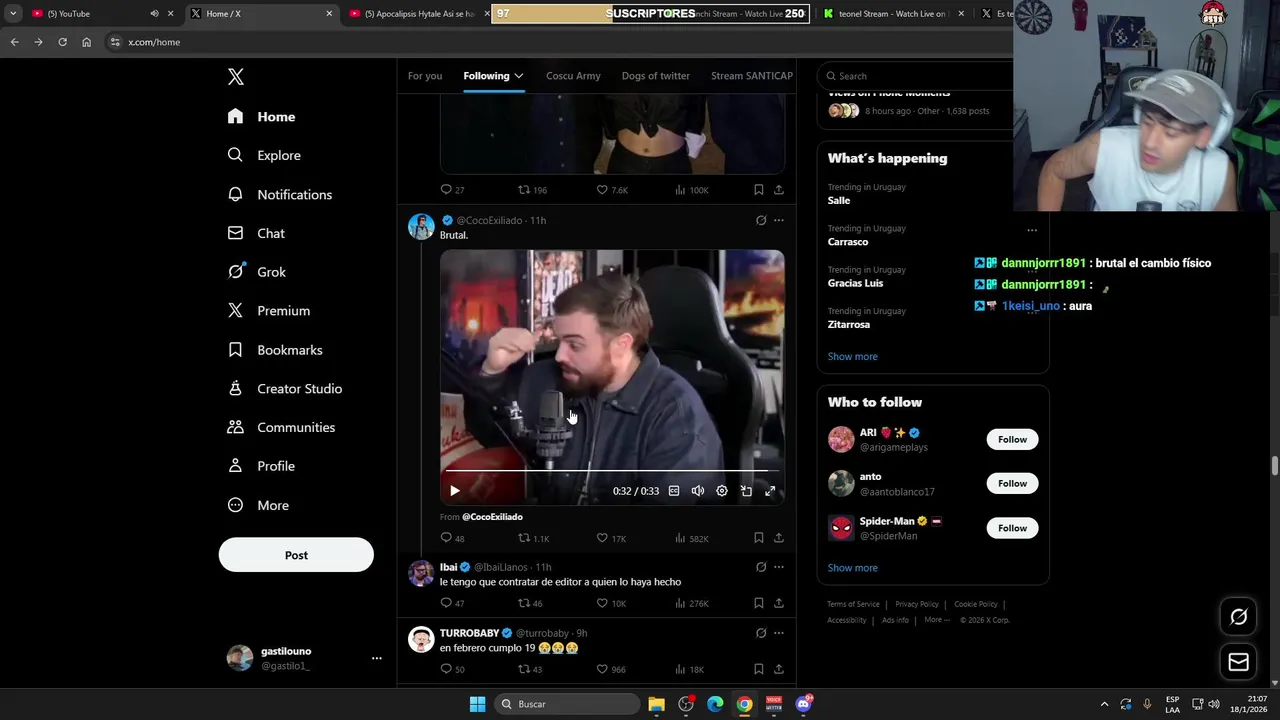The image size is (1280, 720).
Task: Open the @CocoExiliado source link
Action: (492, 517)
